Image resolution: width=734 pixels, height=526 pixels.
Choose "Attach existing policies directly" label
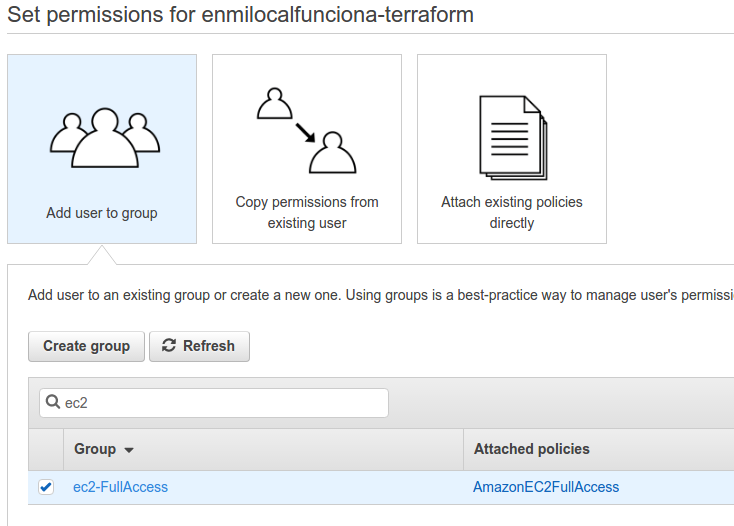[512, 212]
